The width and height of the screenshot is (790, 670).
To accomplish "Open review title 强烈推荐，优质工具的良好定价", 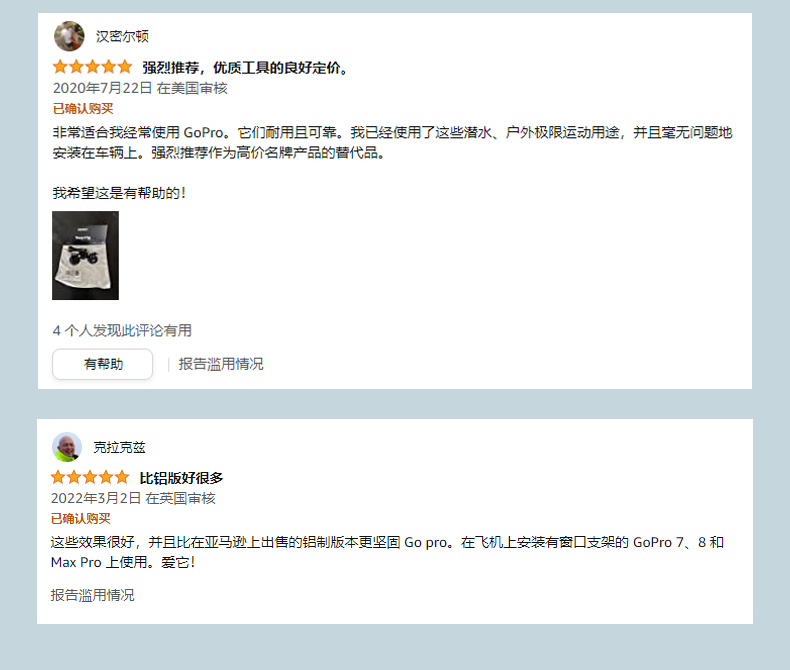I will coord(245,67).
